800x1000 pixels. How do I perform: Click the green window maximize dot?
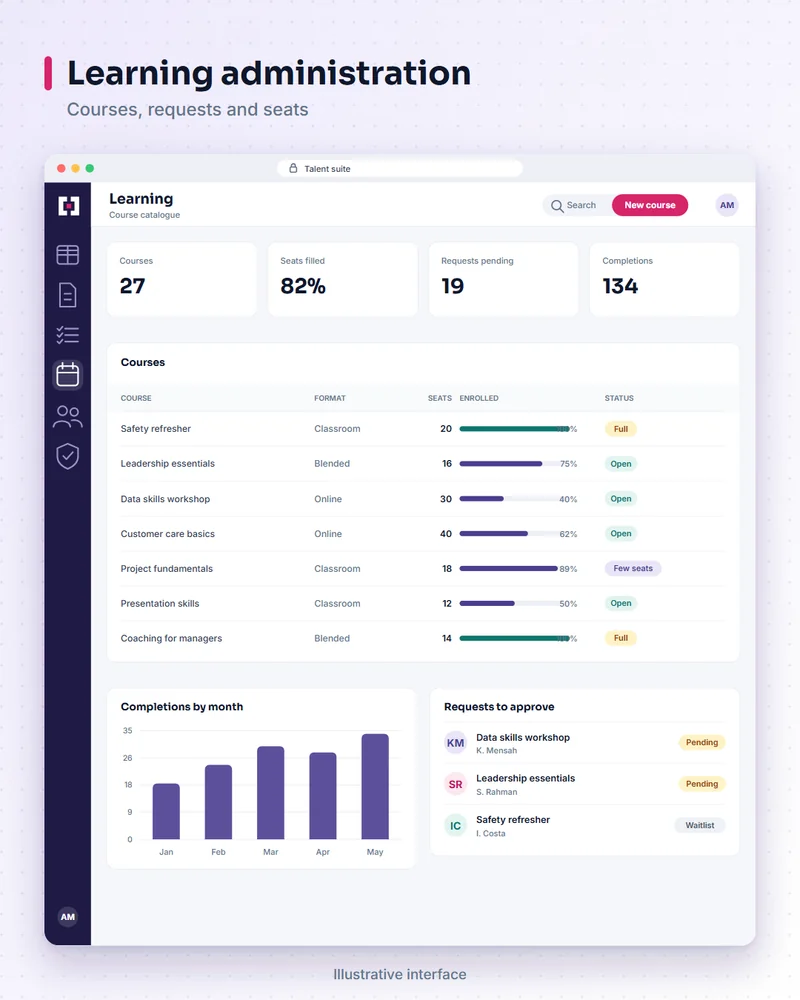click(x=89, y=168)
